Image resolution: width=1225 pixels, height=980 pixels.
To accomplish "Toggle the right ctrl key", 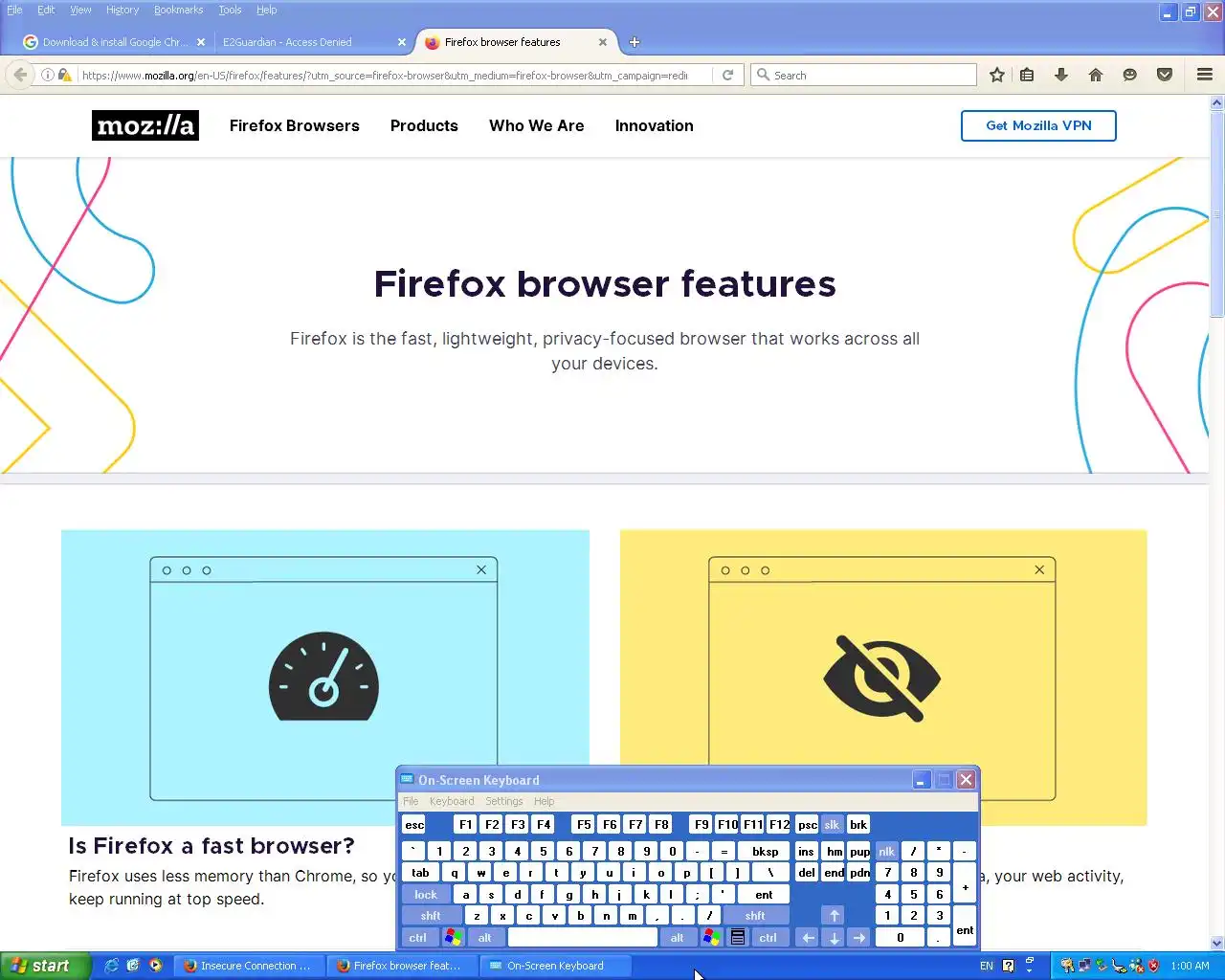I will pyautogui.click(x=768, y=938).
